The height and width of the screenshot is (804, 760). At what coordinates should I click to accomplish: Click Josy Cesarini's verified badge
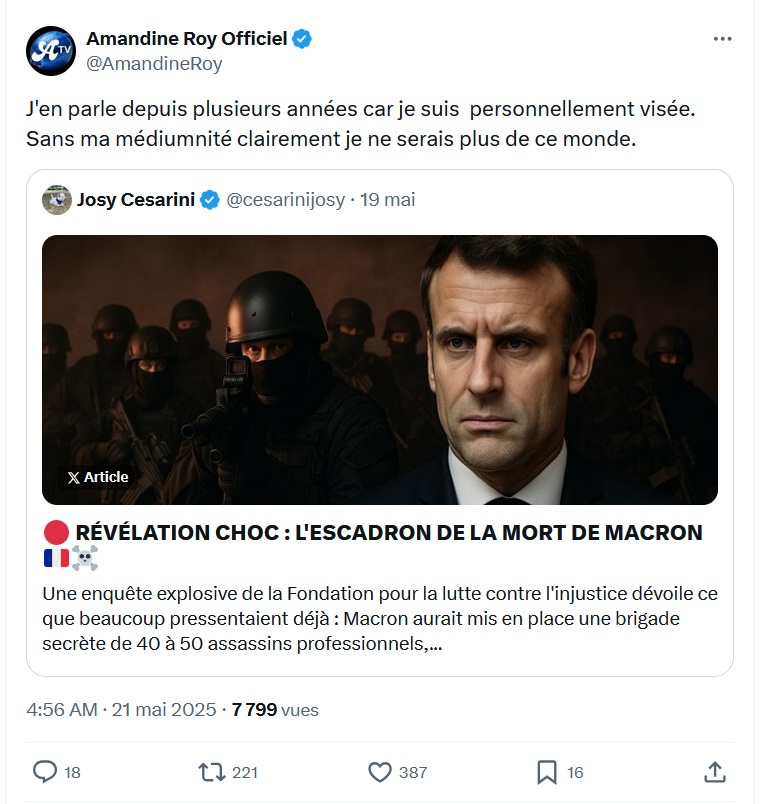point(210,200)
